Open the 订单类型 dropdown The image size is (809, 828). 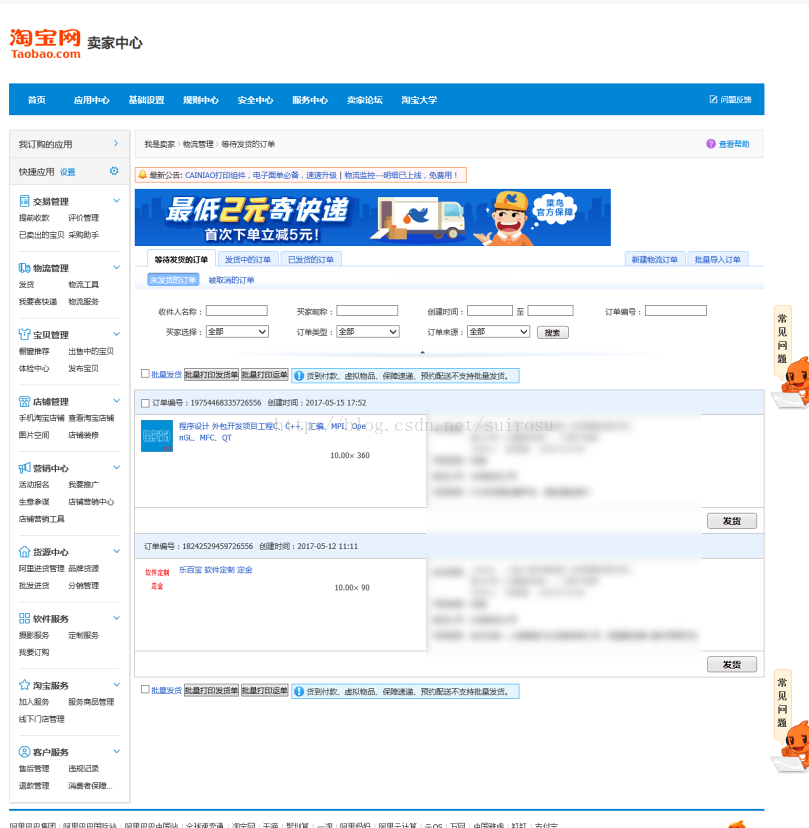click(x=368, y=332)
